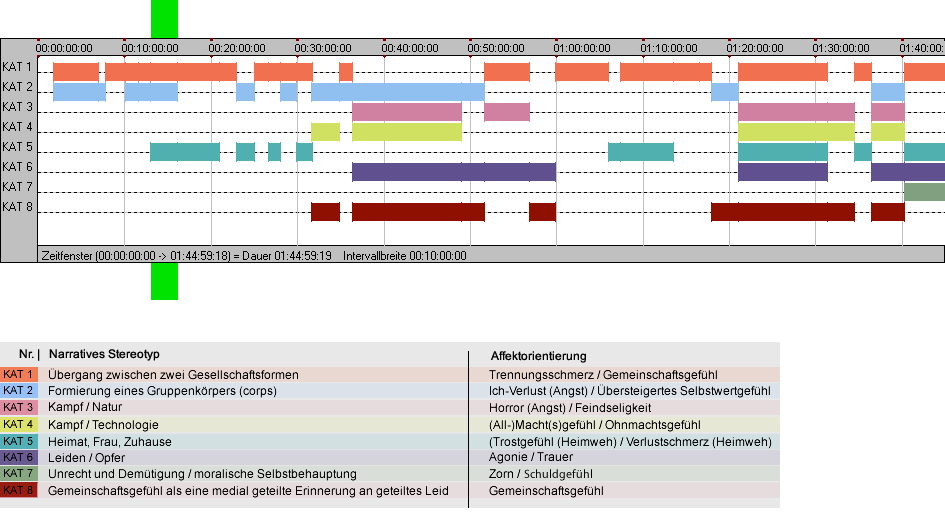Select 'Intervallbreite 00:10:00:00' in status bar
The height and width of the screenshot is (530, 945).
405,256
